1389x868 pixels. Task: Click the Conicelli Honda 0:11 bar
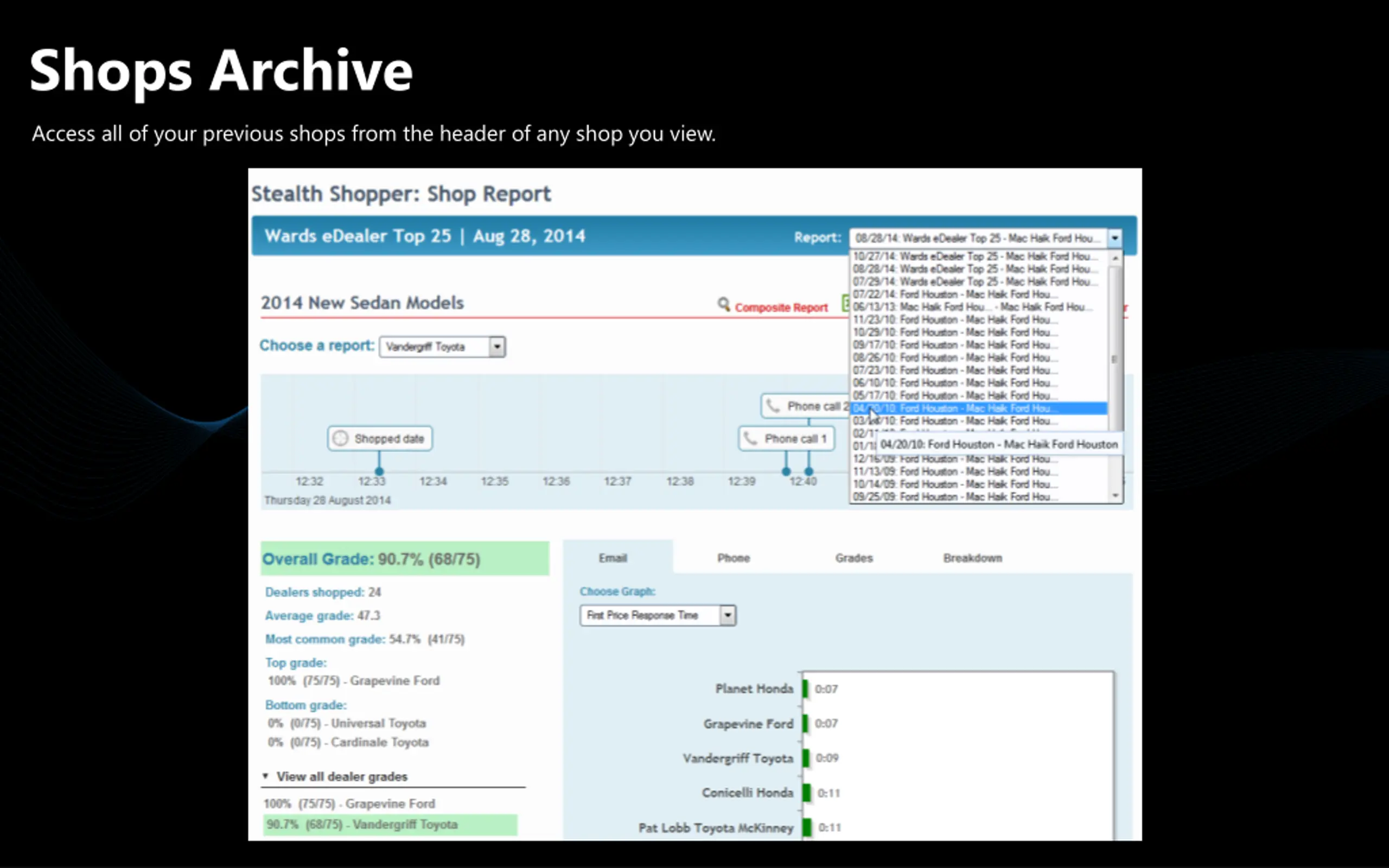tap(806, 793)
